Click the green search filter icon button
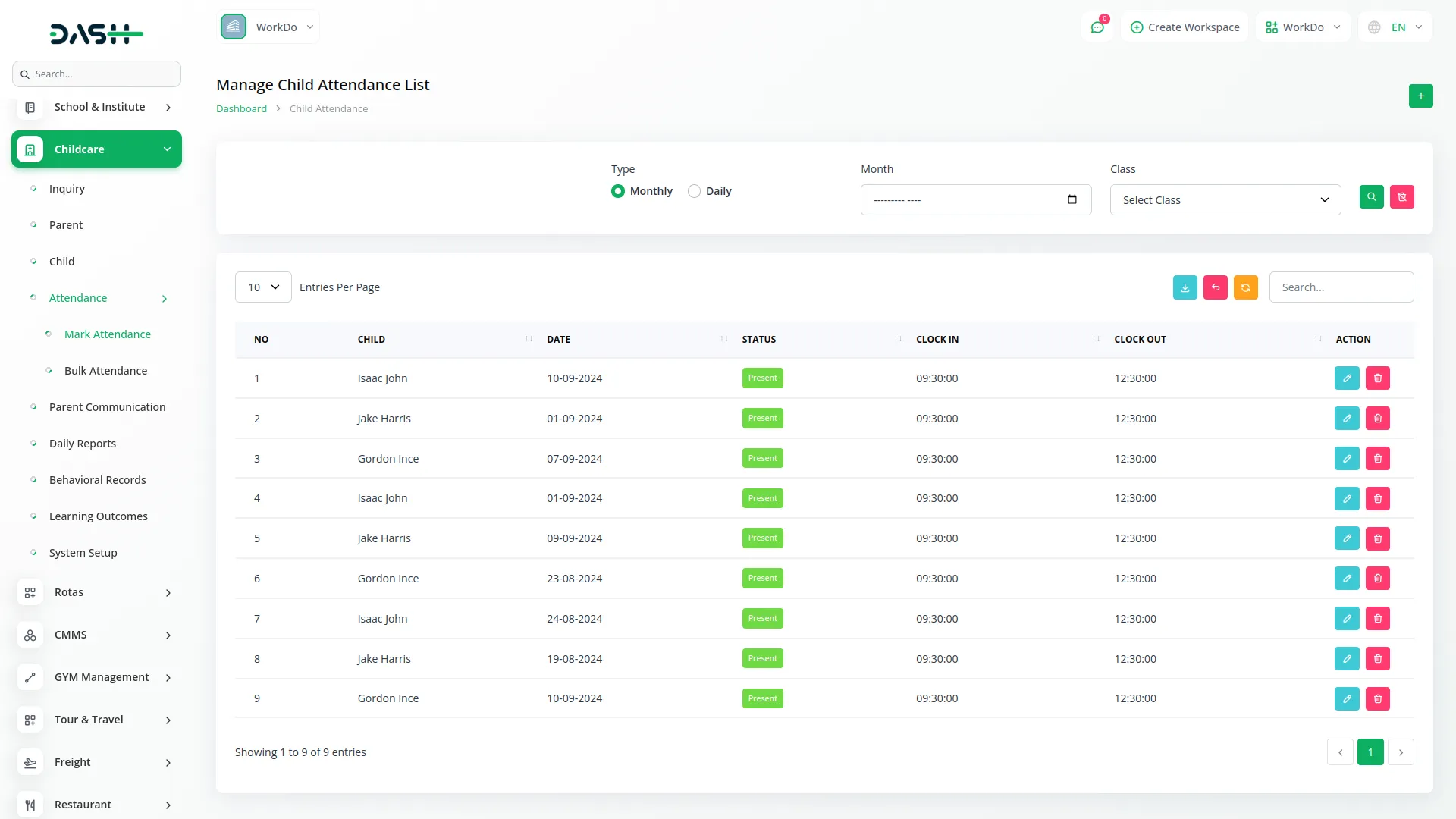 pyautogui.click(x=1371, y=197)
